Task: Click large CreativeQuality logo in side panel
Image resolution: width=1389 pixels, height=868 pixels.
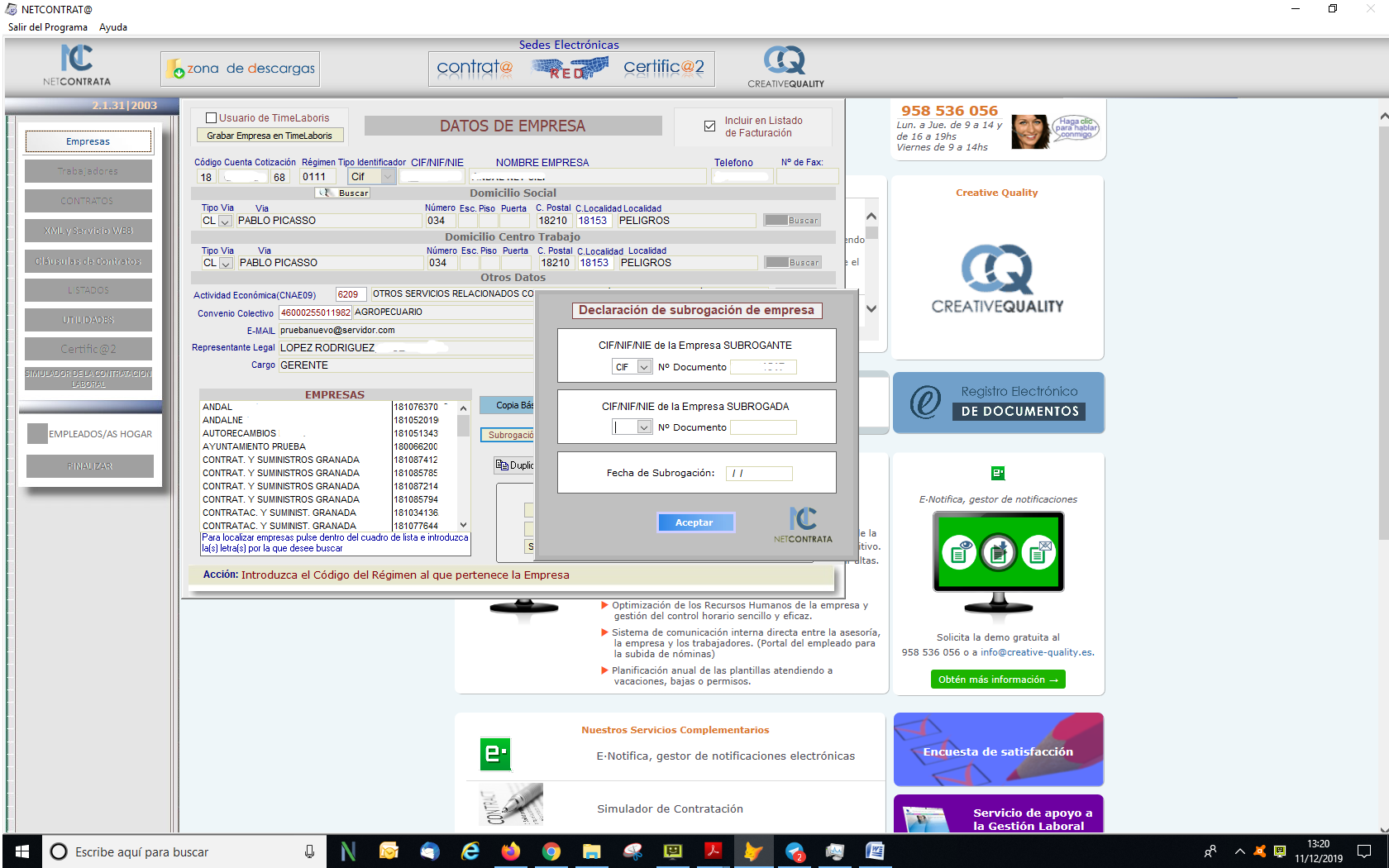Action: [997, 279]
